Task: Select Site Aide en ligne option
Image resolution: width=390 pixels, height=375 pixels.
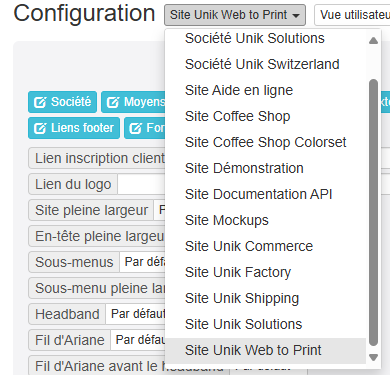Action: tap(239, 90)
